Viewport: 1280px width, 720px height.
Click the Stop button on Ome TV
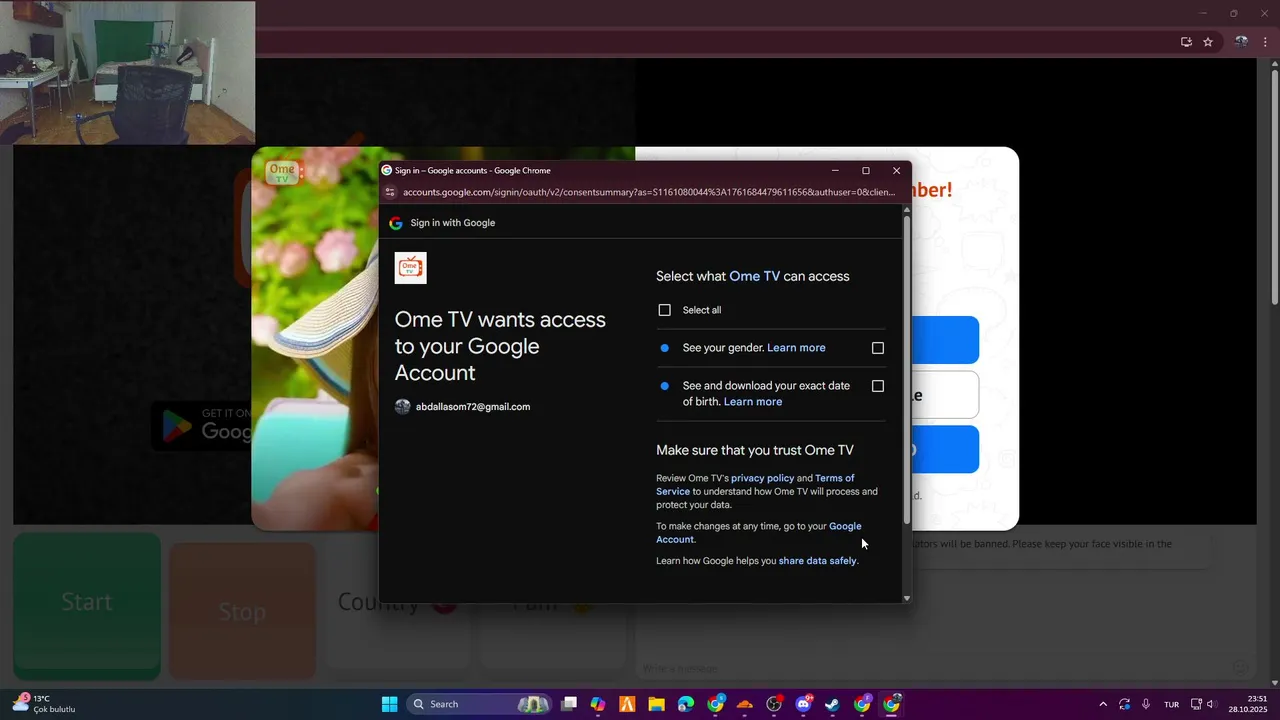coord(242,611)
